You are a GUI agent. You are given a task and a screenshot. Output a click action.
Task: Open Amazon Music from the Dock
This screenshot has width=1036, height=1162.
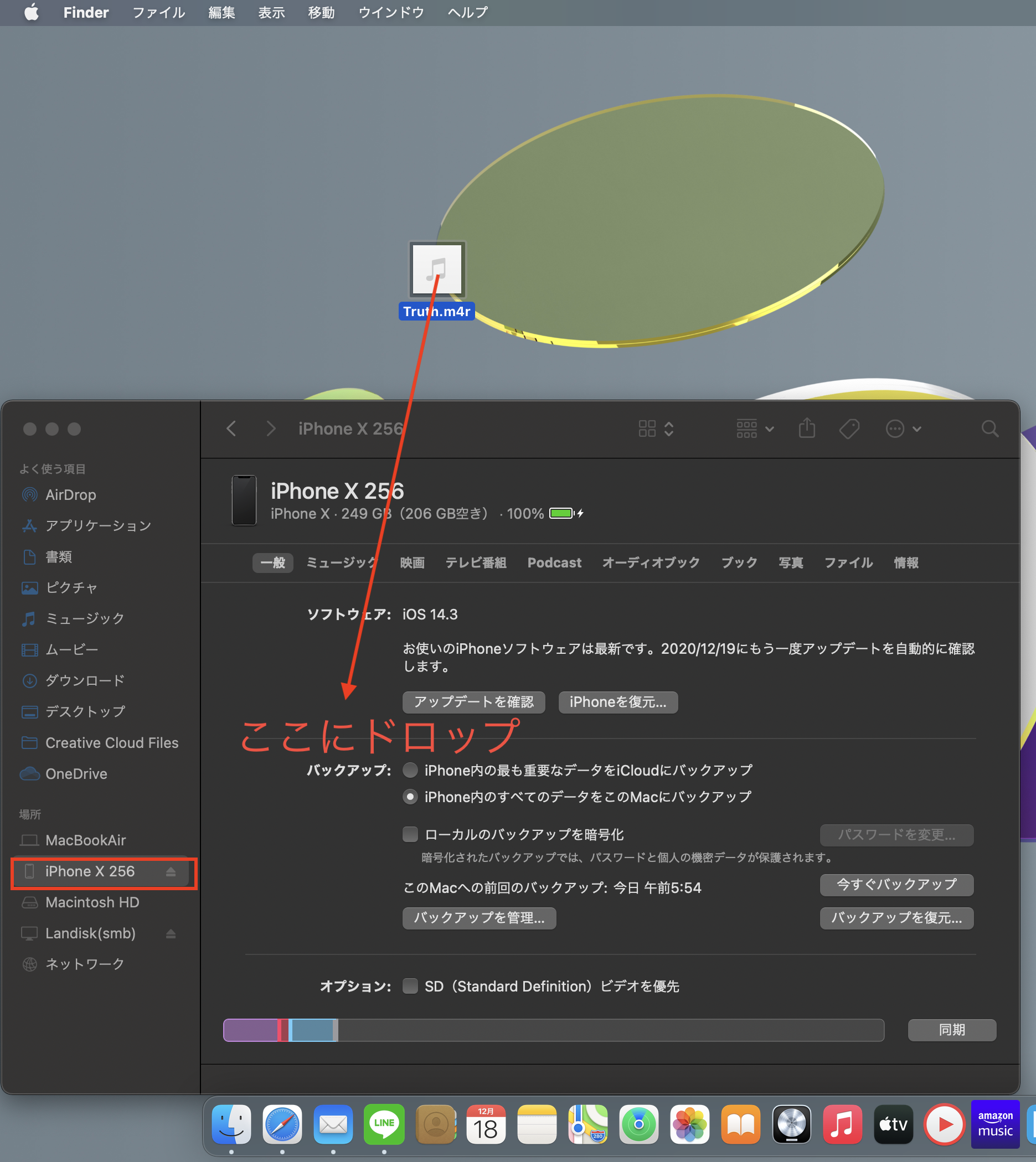995,1124
